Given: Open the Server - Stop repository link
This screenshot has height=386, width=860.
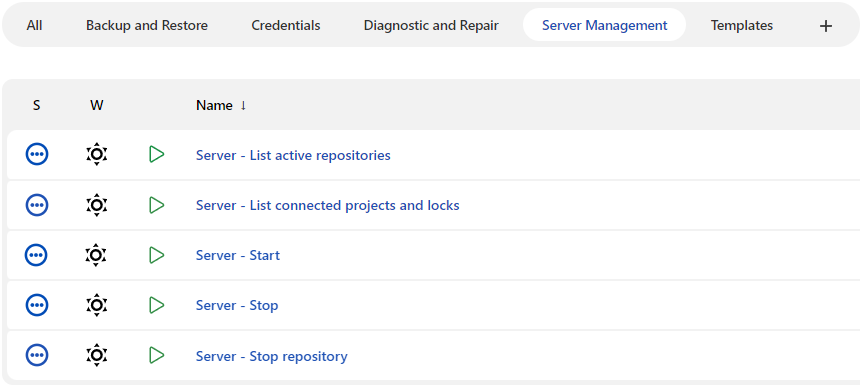Looking at the screenshot, I should click(x=271, y=356).
